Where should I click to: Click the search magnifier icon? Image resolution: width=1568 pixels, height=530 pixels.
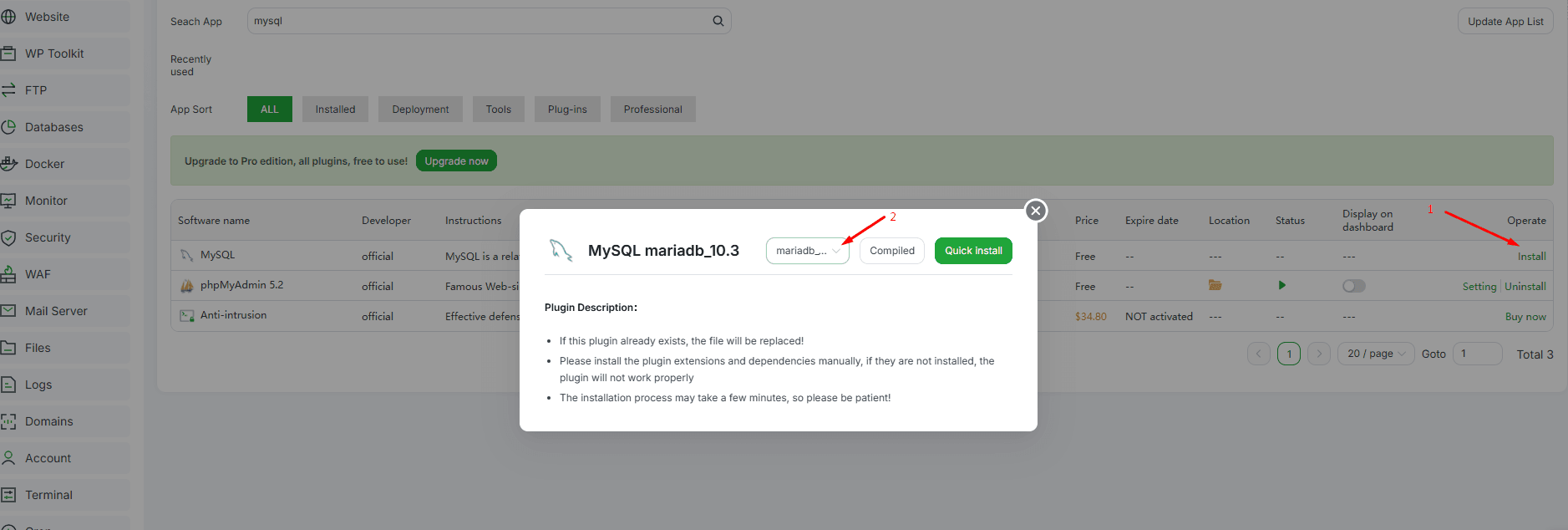click(718, 21)
